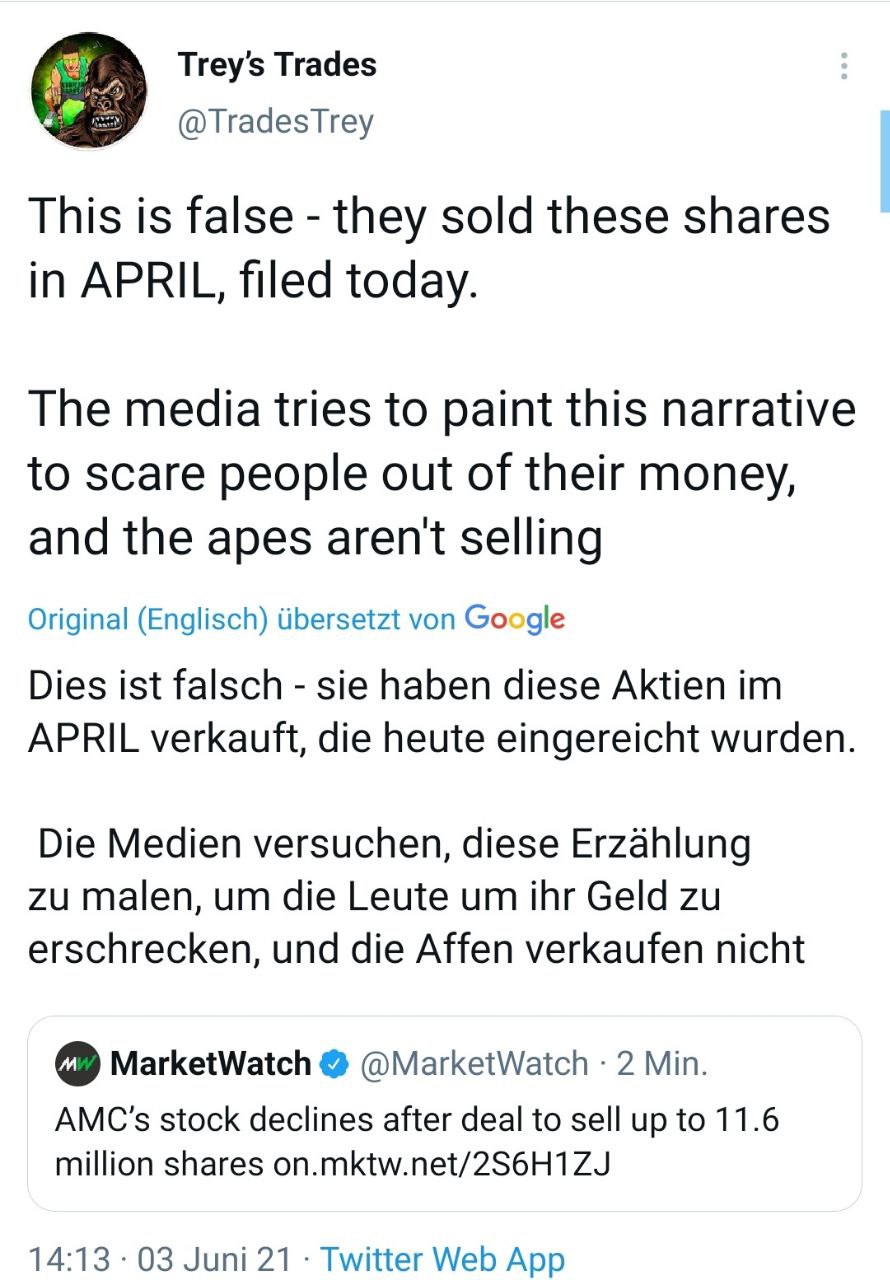
Task: Open the @TradesTrey handle link
Action: click(275, 122)
